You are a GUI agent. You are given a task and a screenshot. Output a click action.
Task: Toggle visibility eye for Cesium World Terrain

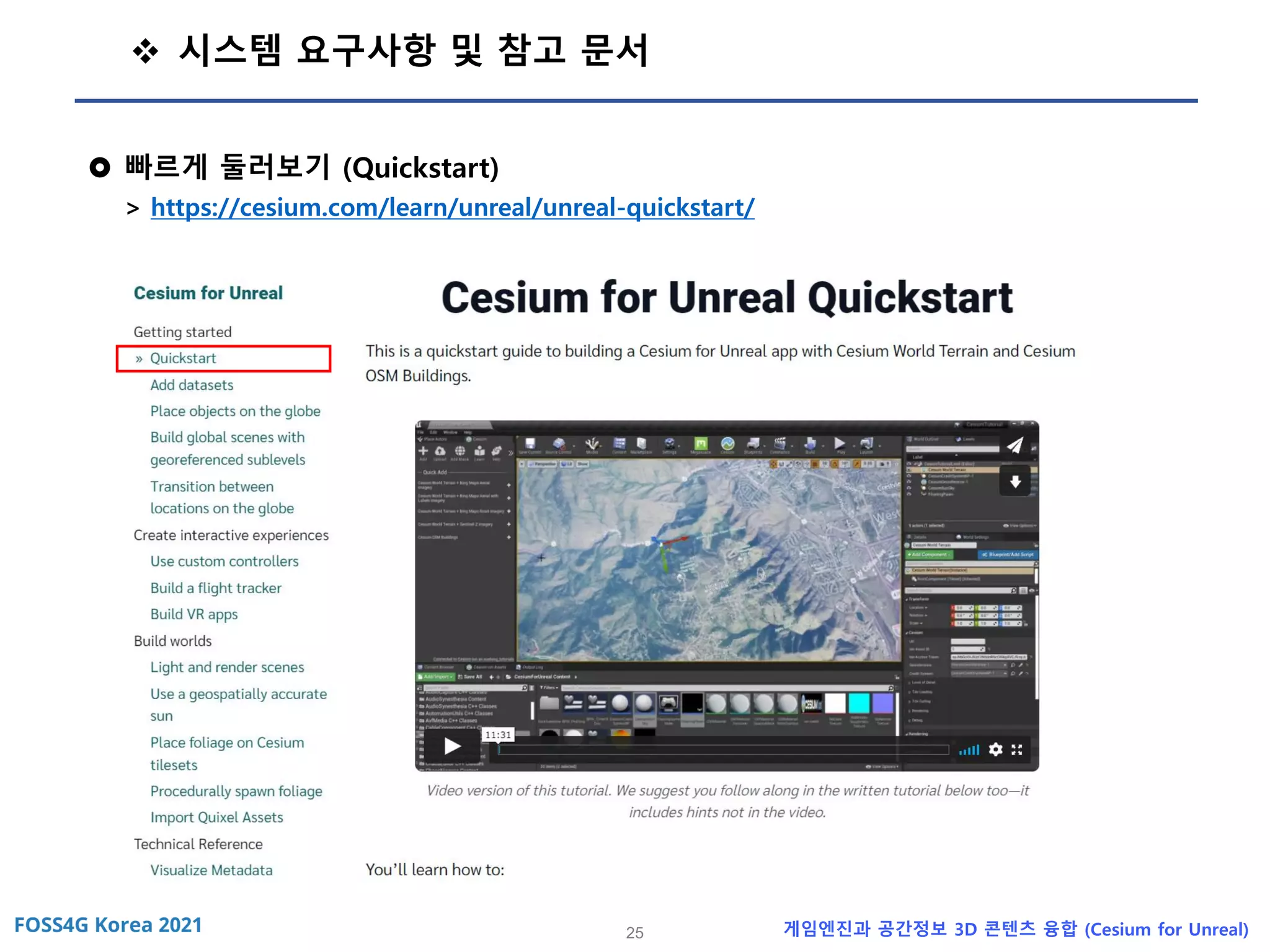(x=910, y=470)
